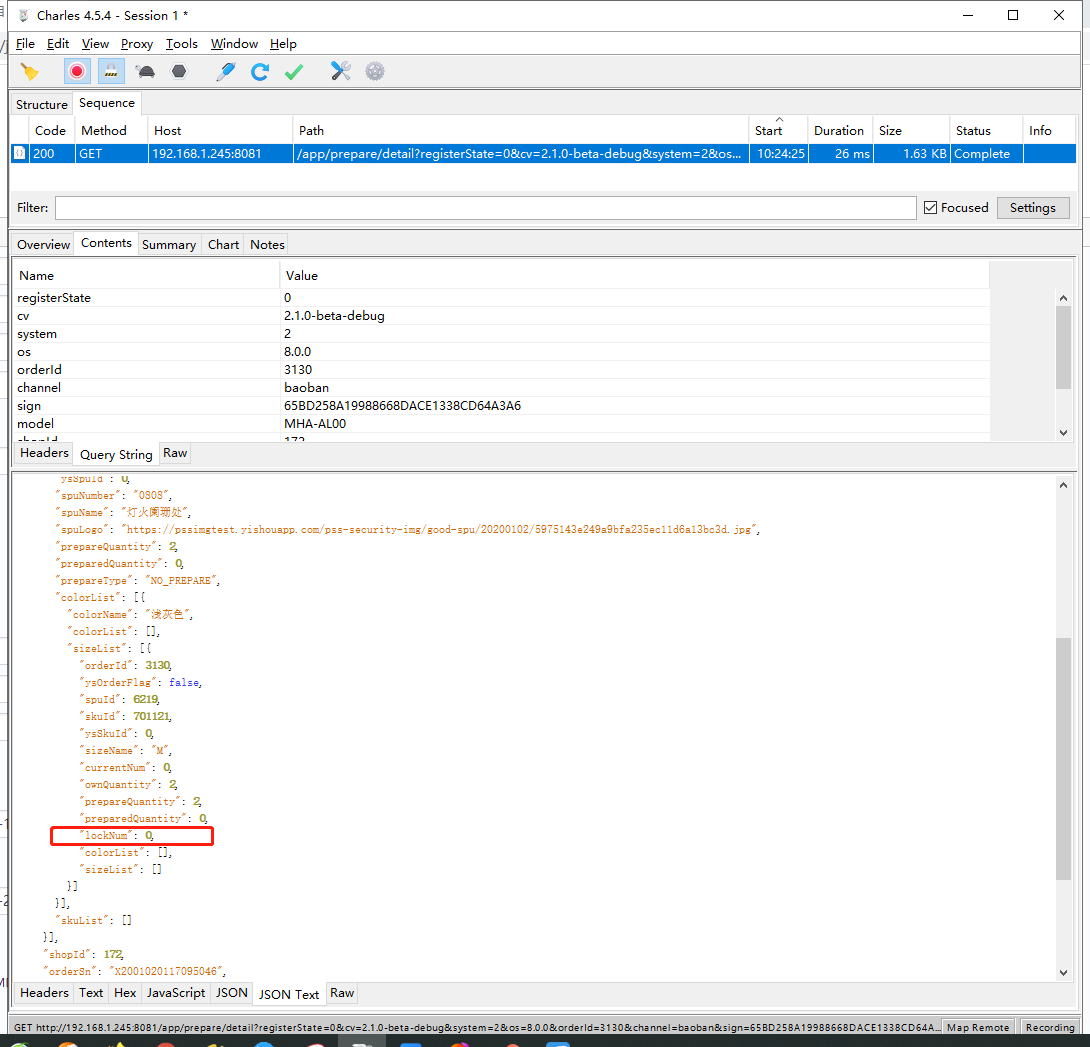The image size is (1090, 1047).
Task: Switch to the Summary tab
Action: pyautogui.click(x=169, y=245)
